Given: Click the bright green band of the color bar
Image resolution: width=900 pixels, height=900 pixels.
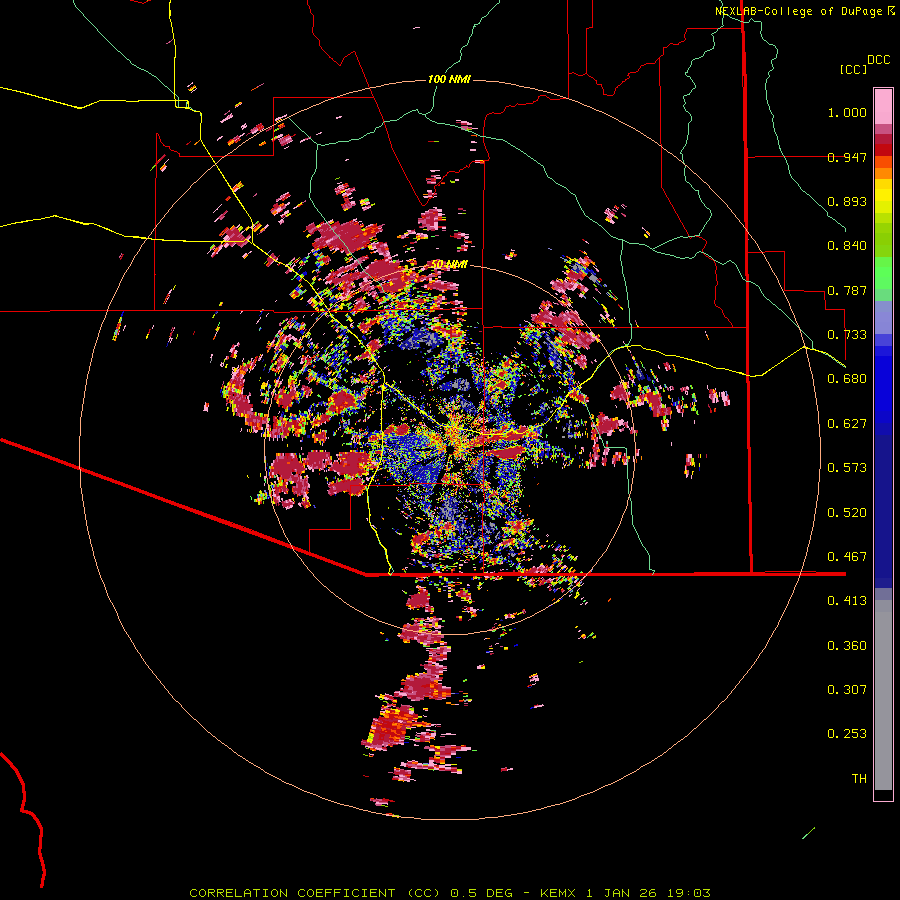Looking at the screenshot, I should (x=883, y=273).
